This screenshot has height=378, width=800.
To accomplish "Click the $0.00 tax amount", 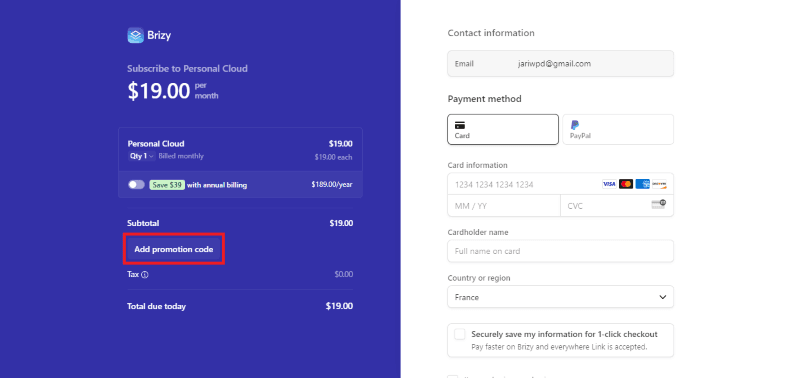I will (343, 274).
